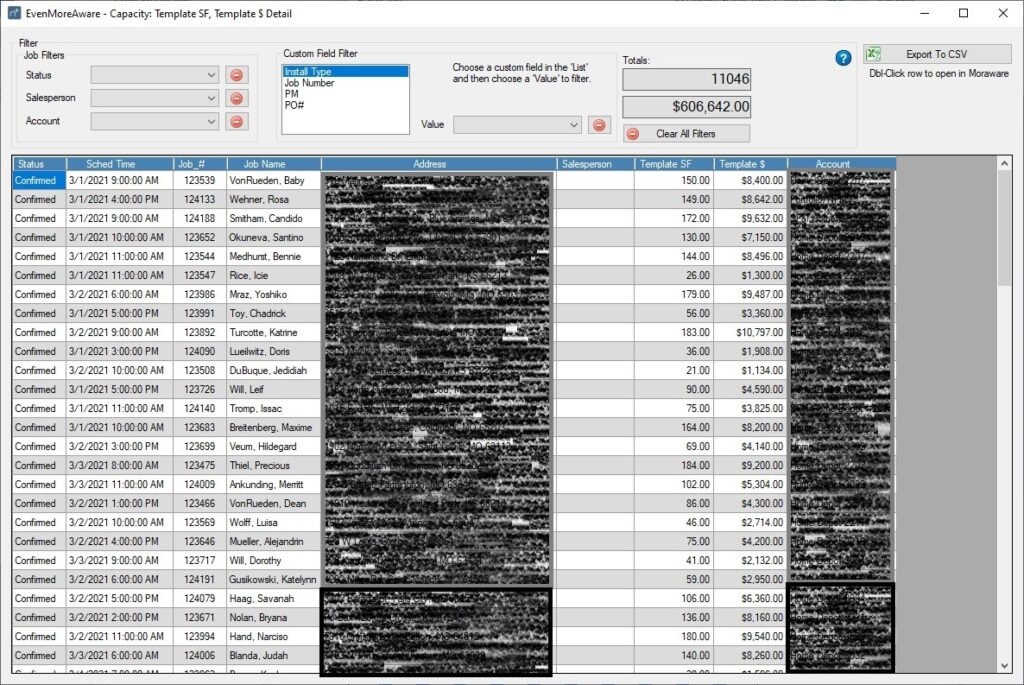Clear the Salesperson filter with red icon
The height and width of the screenshot is (685, 1024).
tap(237, 98)
